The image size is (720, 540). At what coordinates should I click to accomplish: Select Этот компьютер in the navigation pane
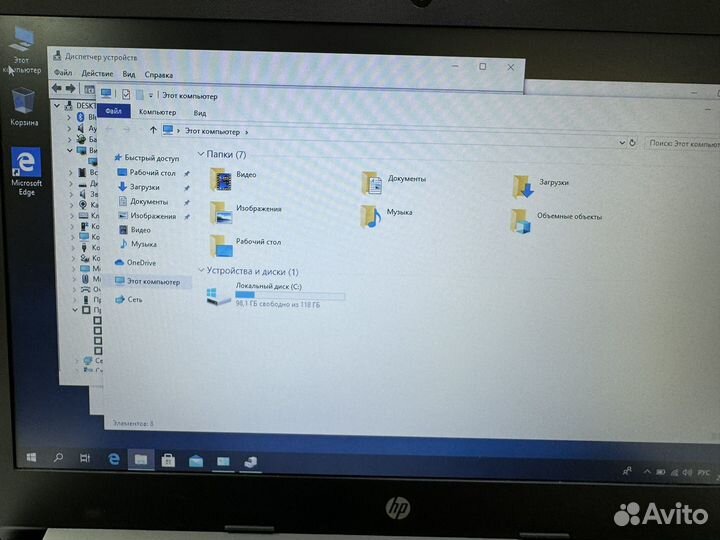148,281
